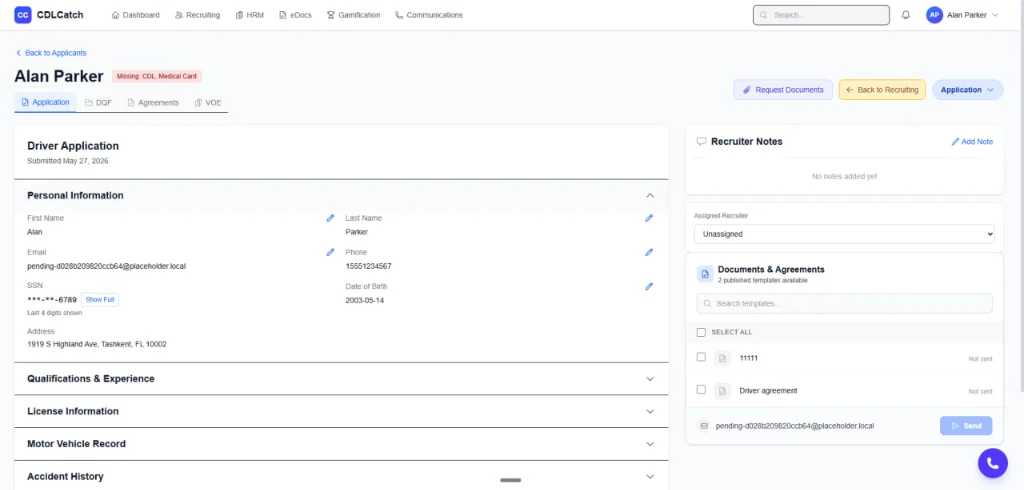Expand Qualifications & Experience section
Screen dimensions: 1024x490
tap(341, 379)
